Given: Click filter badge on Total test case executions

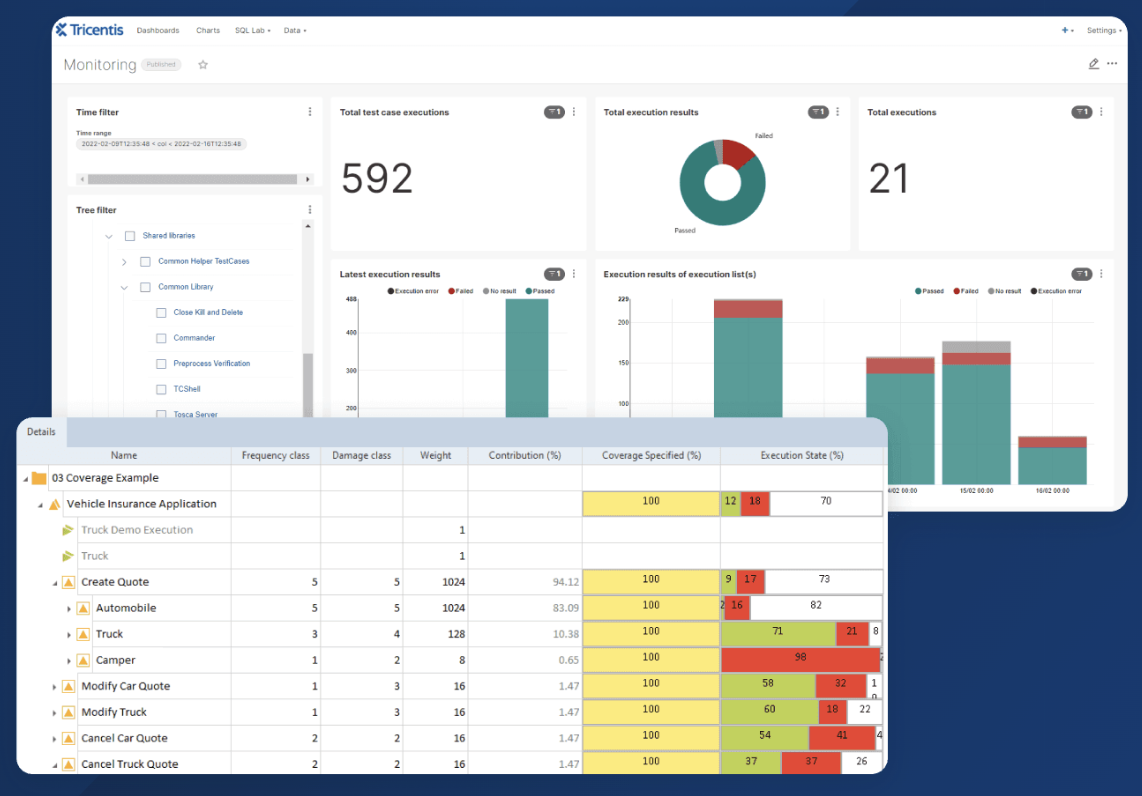Looking at the screenshot, I should click(x=554, y=112).
